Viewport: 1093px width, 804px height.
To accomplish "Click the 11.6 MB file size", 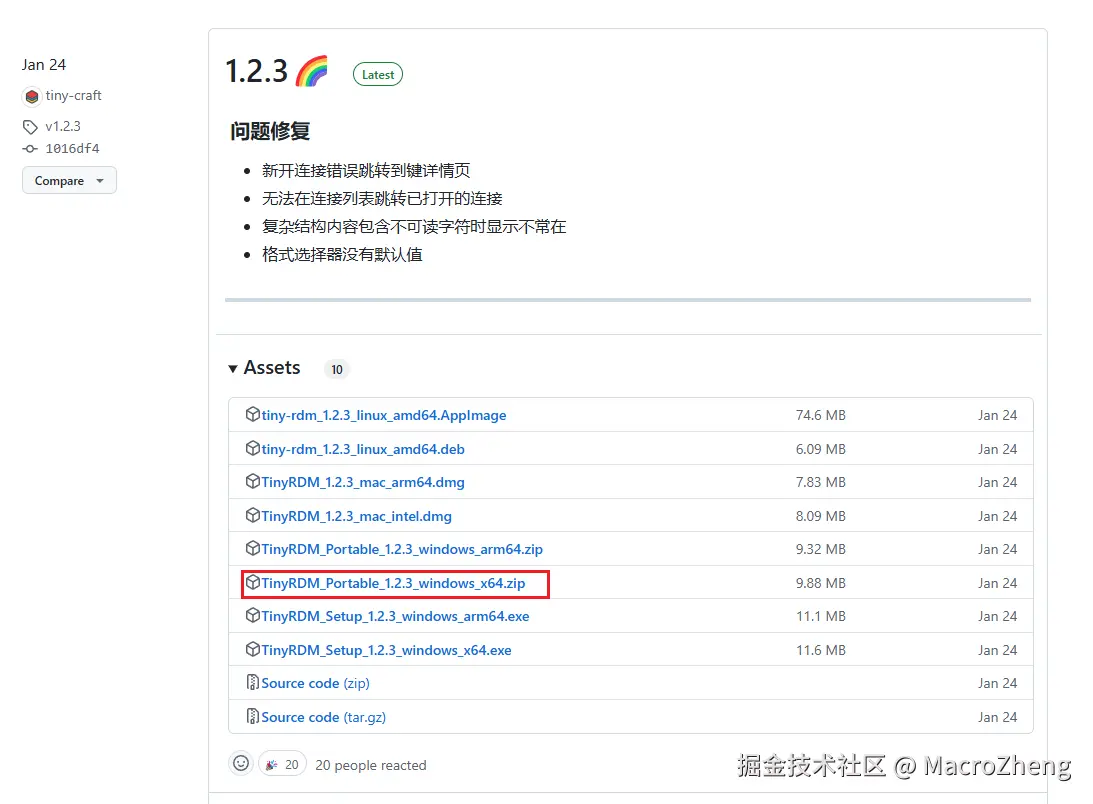I will (820, 650).
